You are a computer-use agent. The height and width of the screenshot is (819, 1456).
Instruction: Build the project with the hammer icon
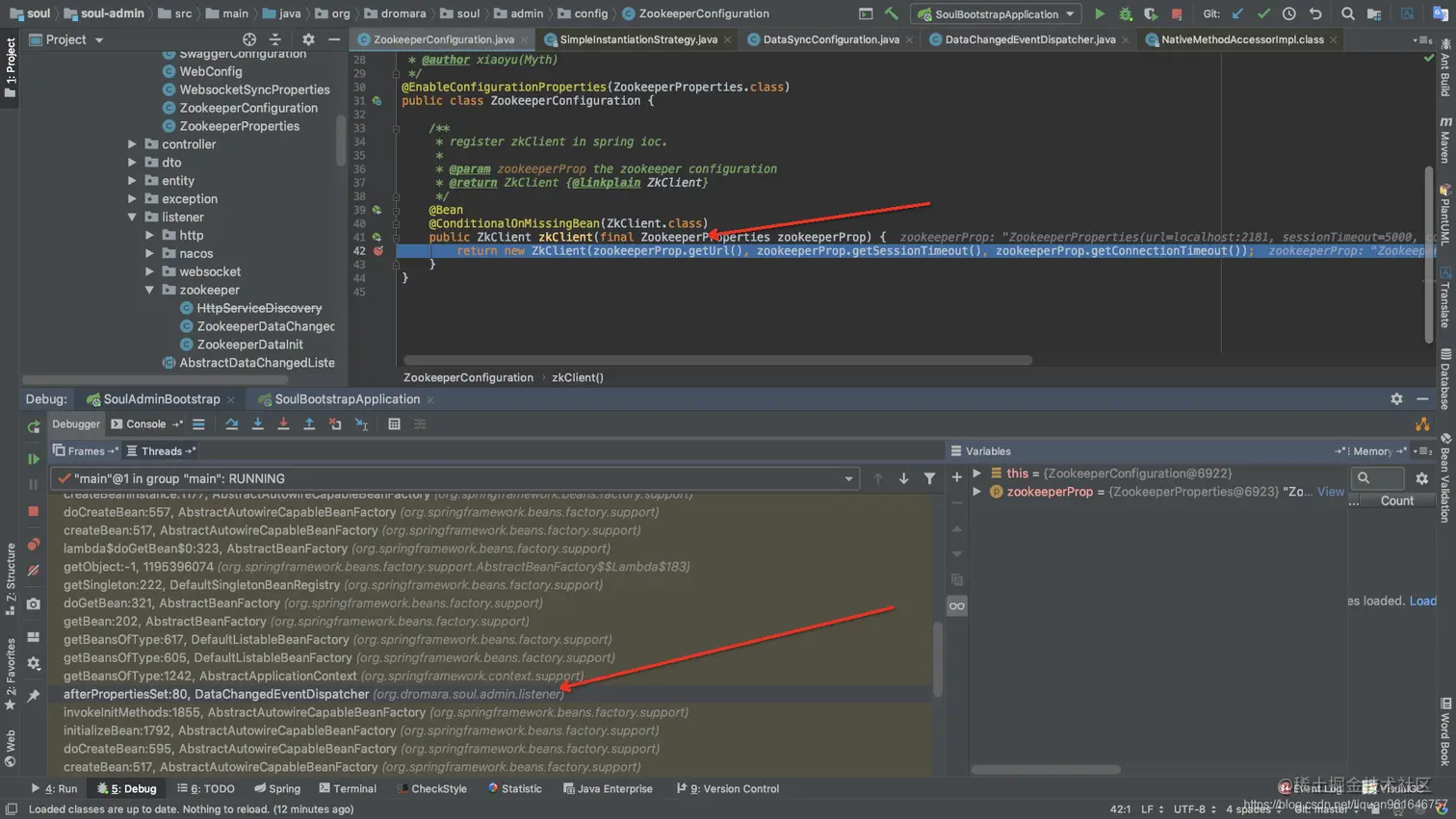(x=892, y=14)
